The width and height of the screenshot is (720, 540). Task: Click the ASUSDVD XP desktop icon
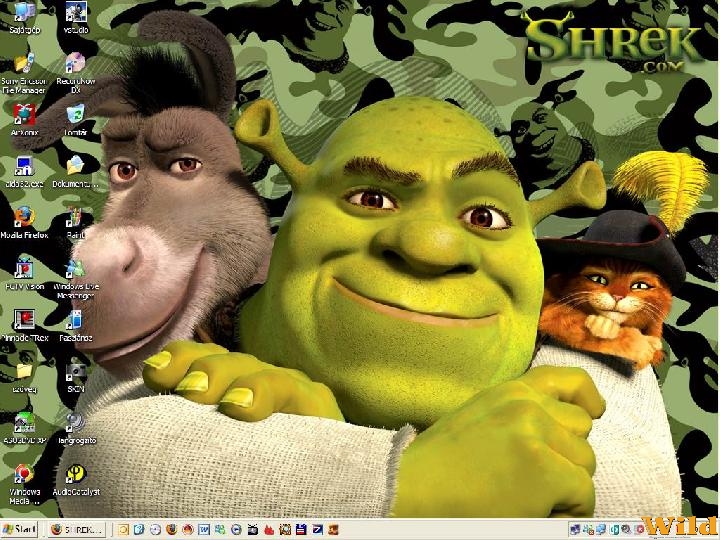24,429
